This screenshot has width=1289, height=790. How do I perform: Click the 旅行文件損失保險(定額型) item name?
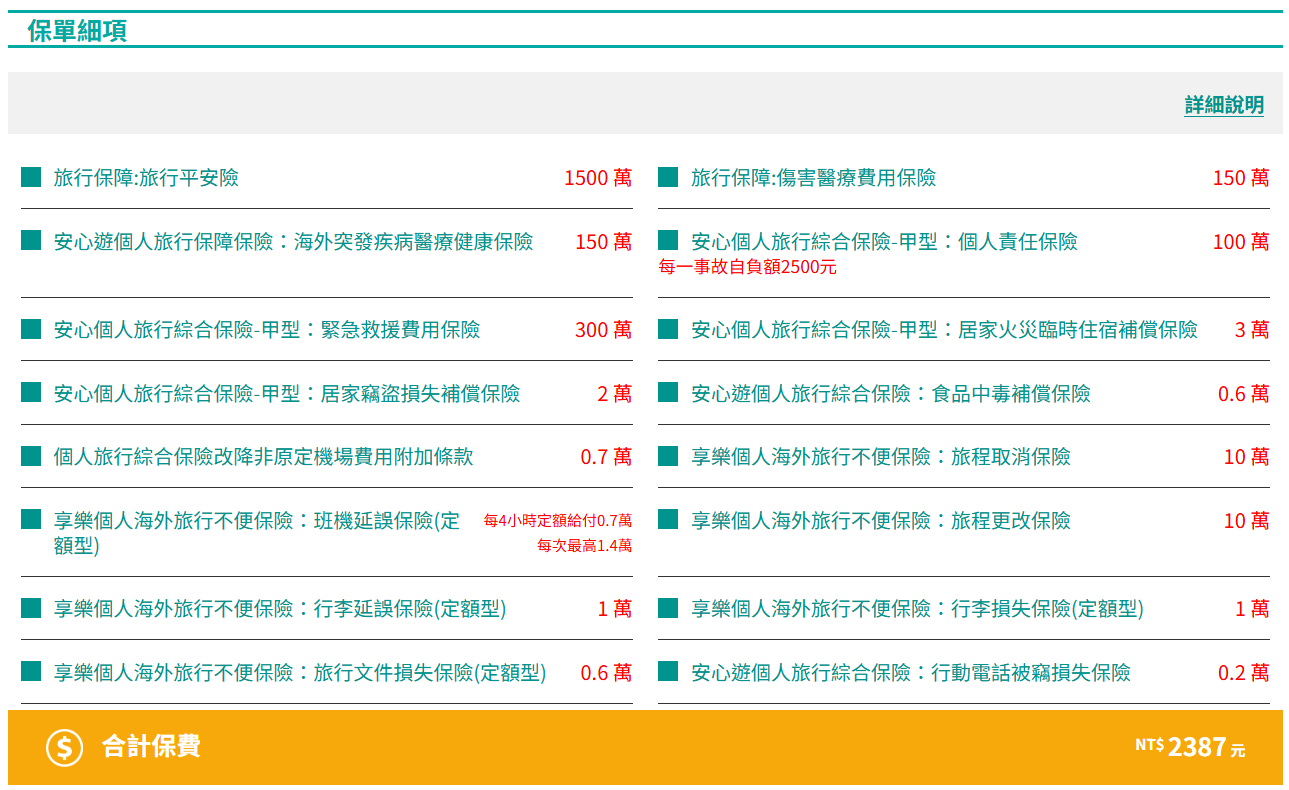point(299,672)
